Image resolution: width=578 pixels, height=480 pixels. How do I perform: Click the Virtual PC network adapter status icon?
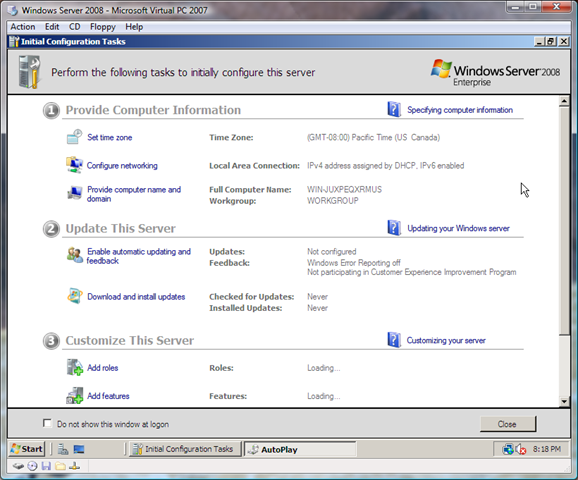pos(74,466)
